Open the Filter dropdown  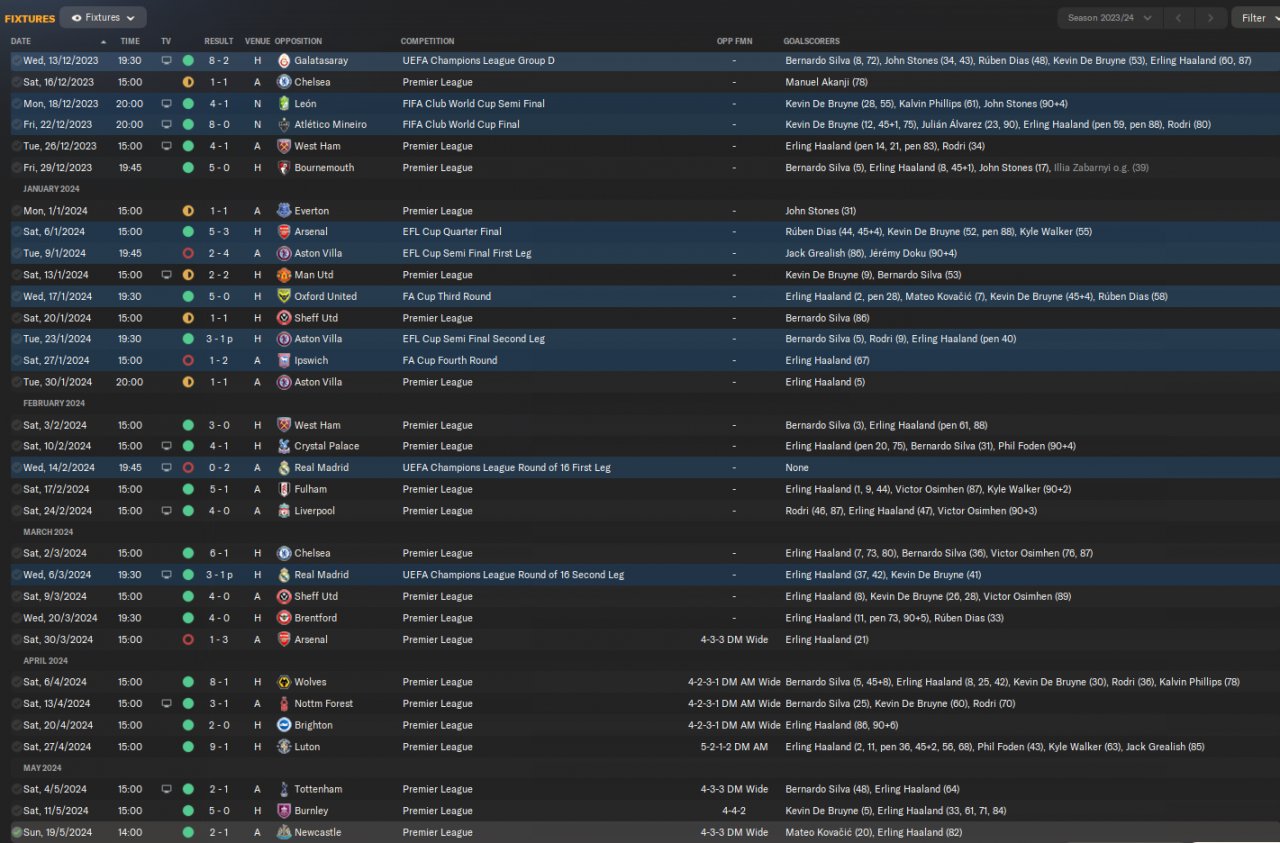1258,18
